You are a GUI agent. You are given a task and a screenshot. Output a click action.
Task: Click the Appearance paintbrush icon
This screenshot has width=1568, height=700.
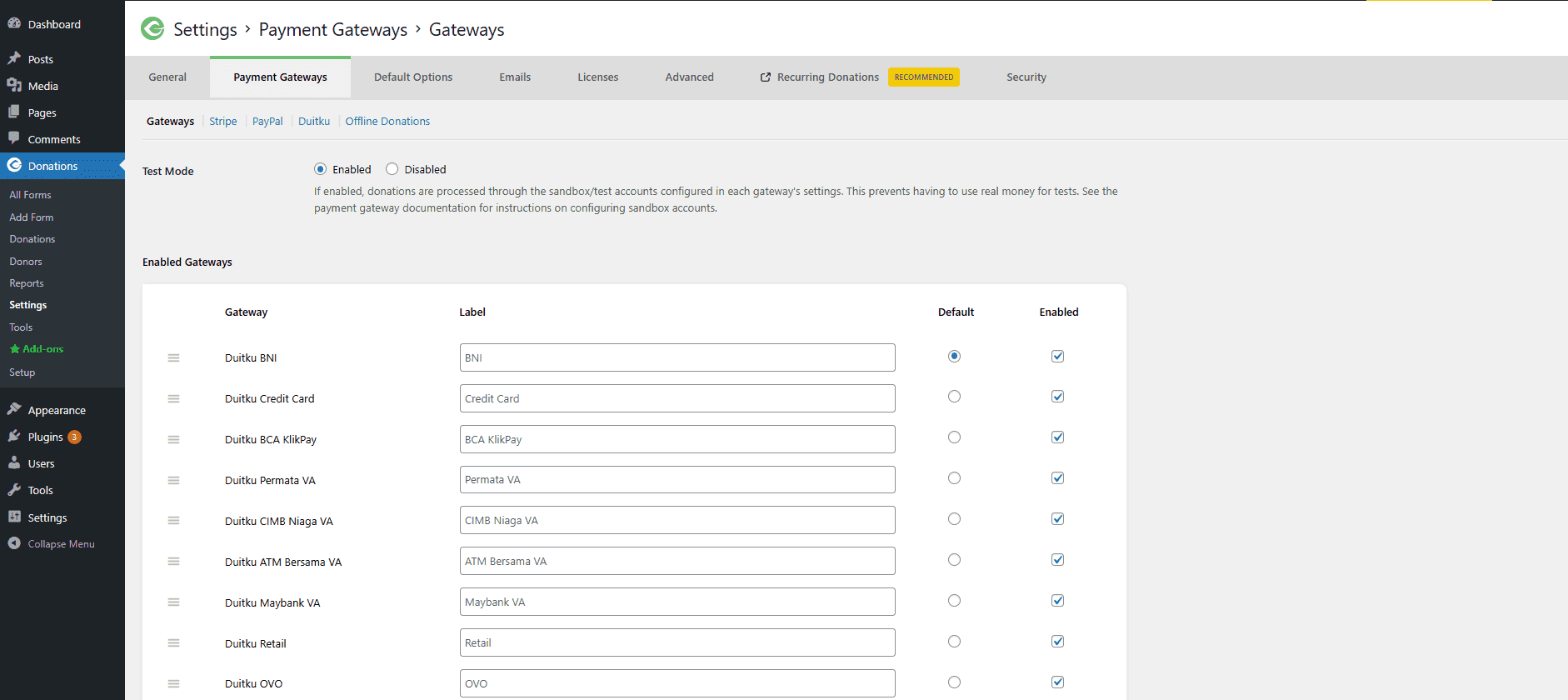pos(14,409)
